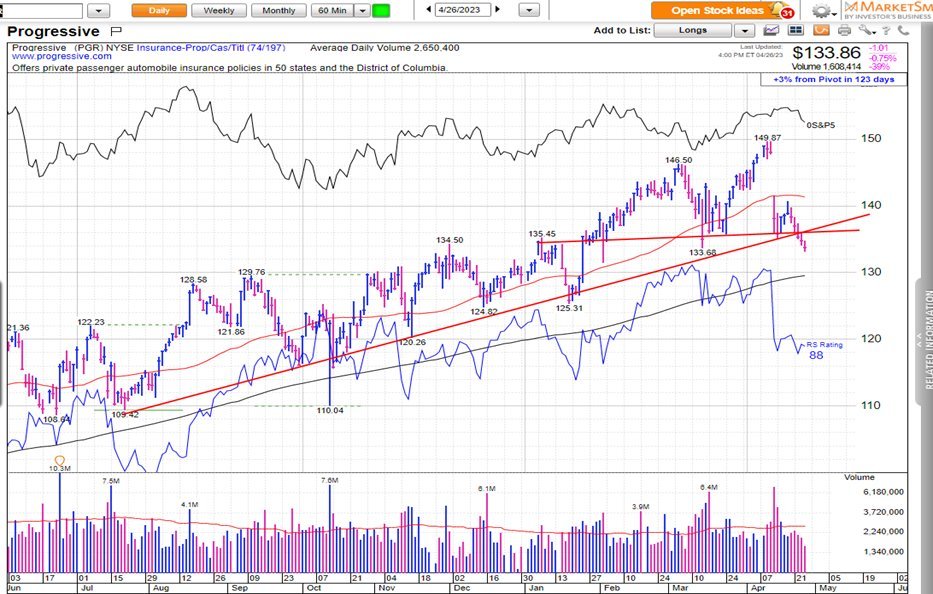Open the help question mark icon
This screenshot has width=933, height=594.
[887, 30]
